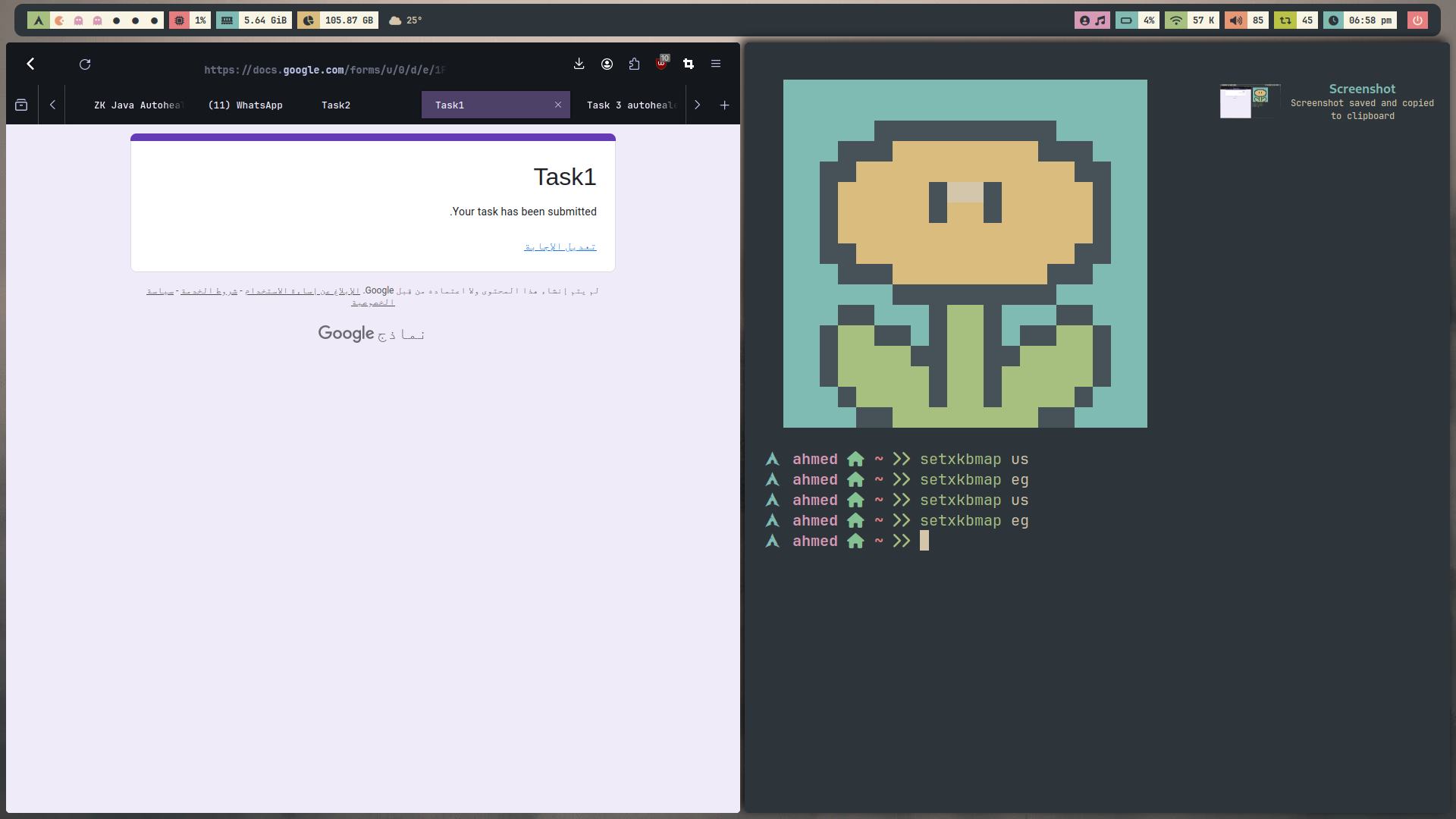1456x819 pixels.
Task: Click the clock icon in top bar
Action: point(1334,20)
